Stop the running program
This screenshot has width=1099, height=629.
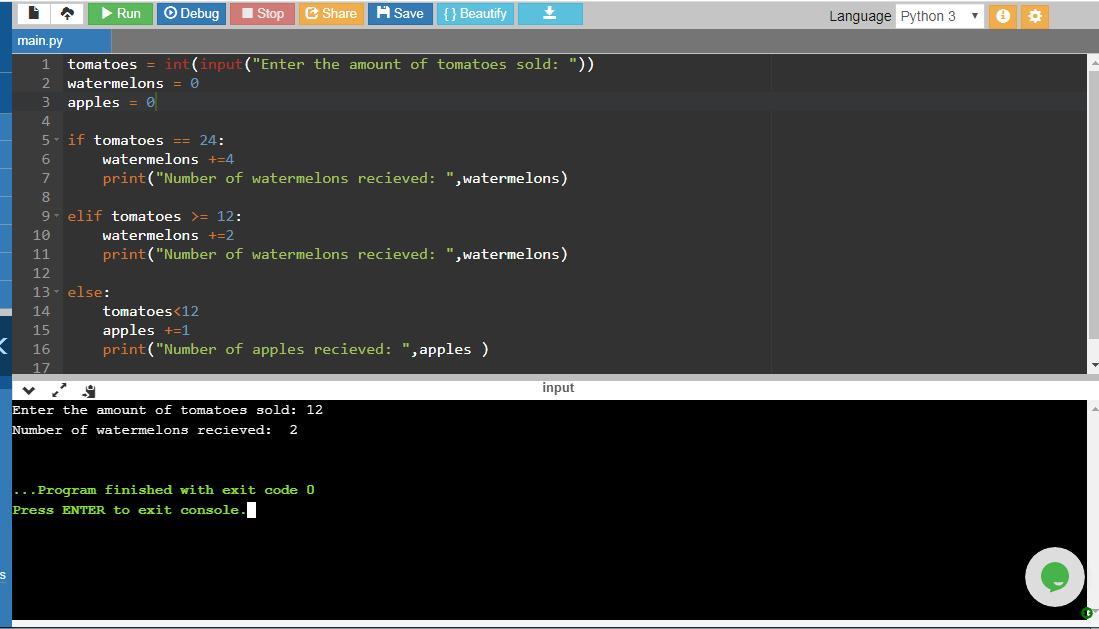coord(262,14)
